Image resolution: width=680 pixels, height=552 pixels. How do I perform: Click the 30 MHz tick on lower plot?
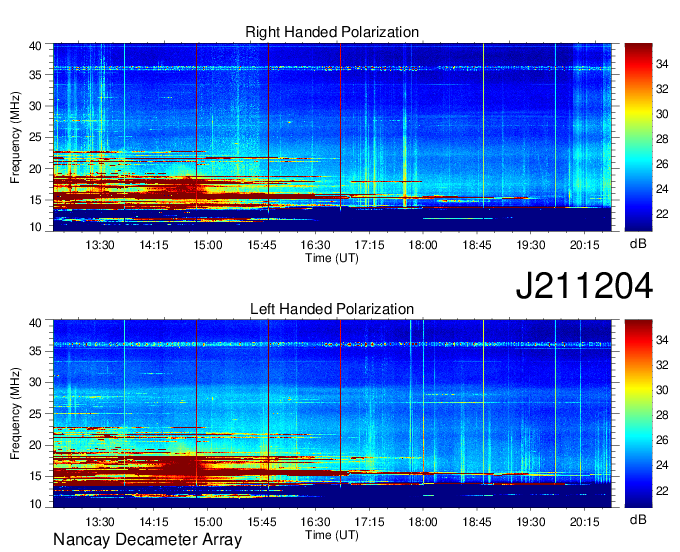coord(35,382)
